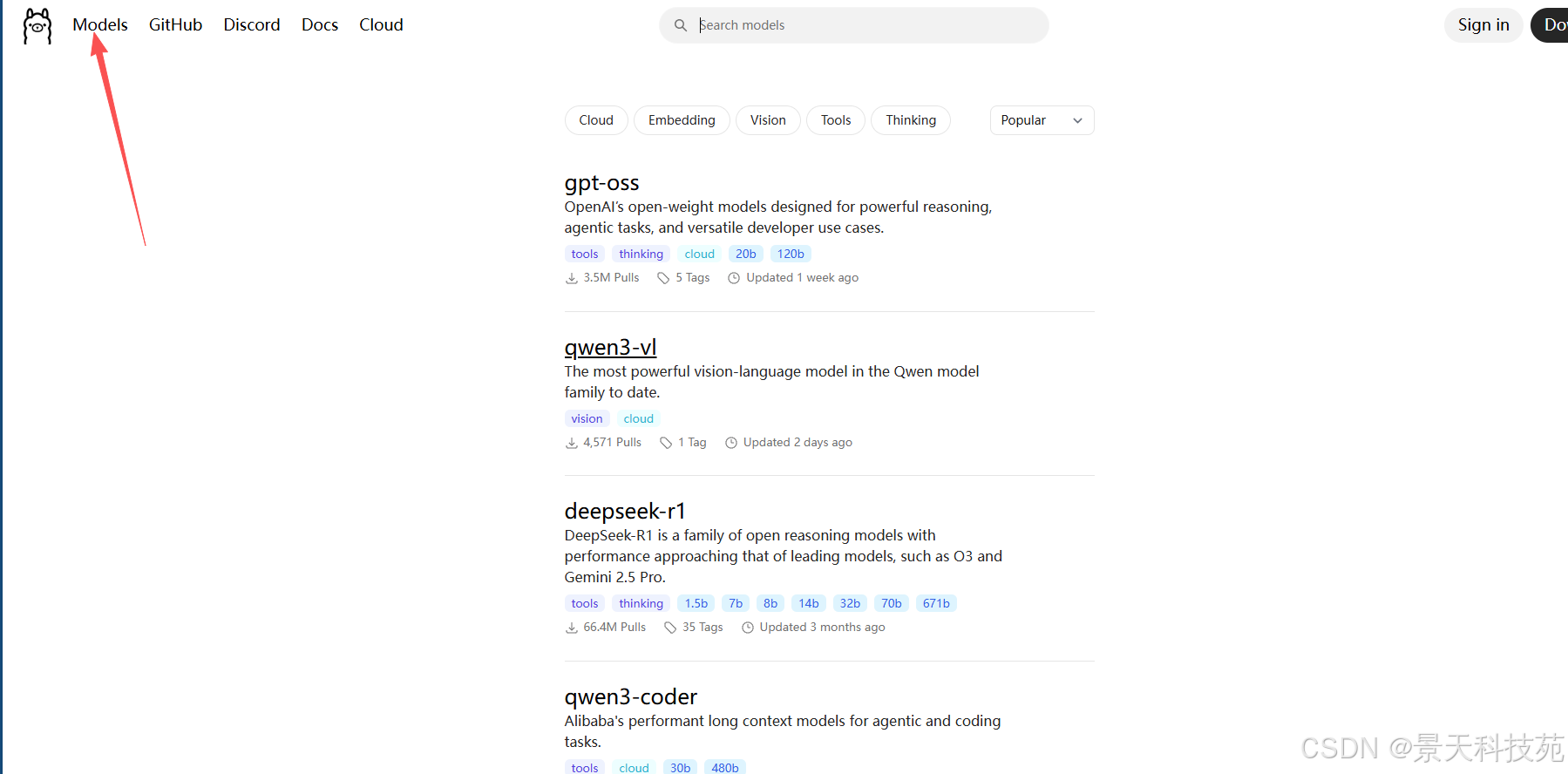Click the 7b tag under deepseek-r1

coord(736,603)
